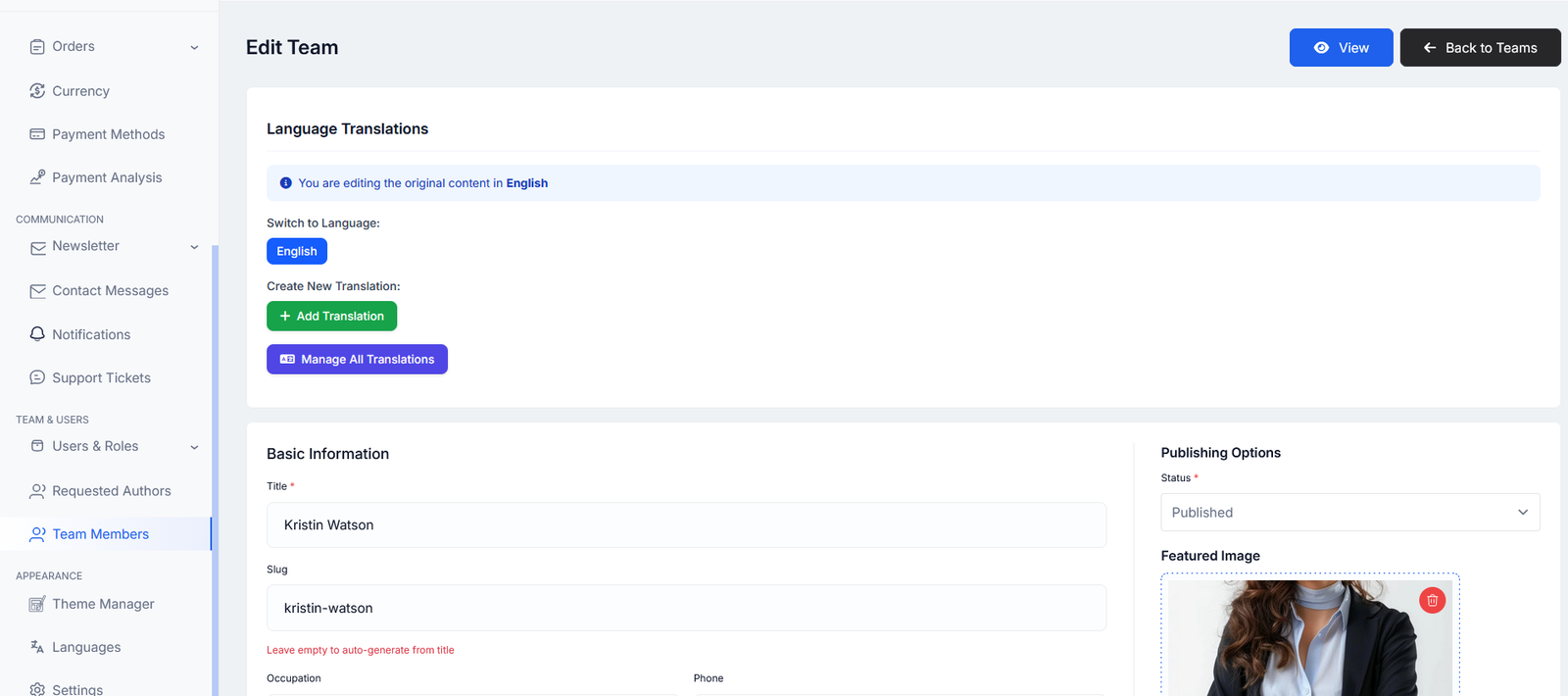Viewport: 1568px width, 696px height.
Task: Click the Slug field containing kristin-watson
Action: 686,608
